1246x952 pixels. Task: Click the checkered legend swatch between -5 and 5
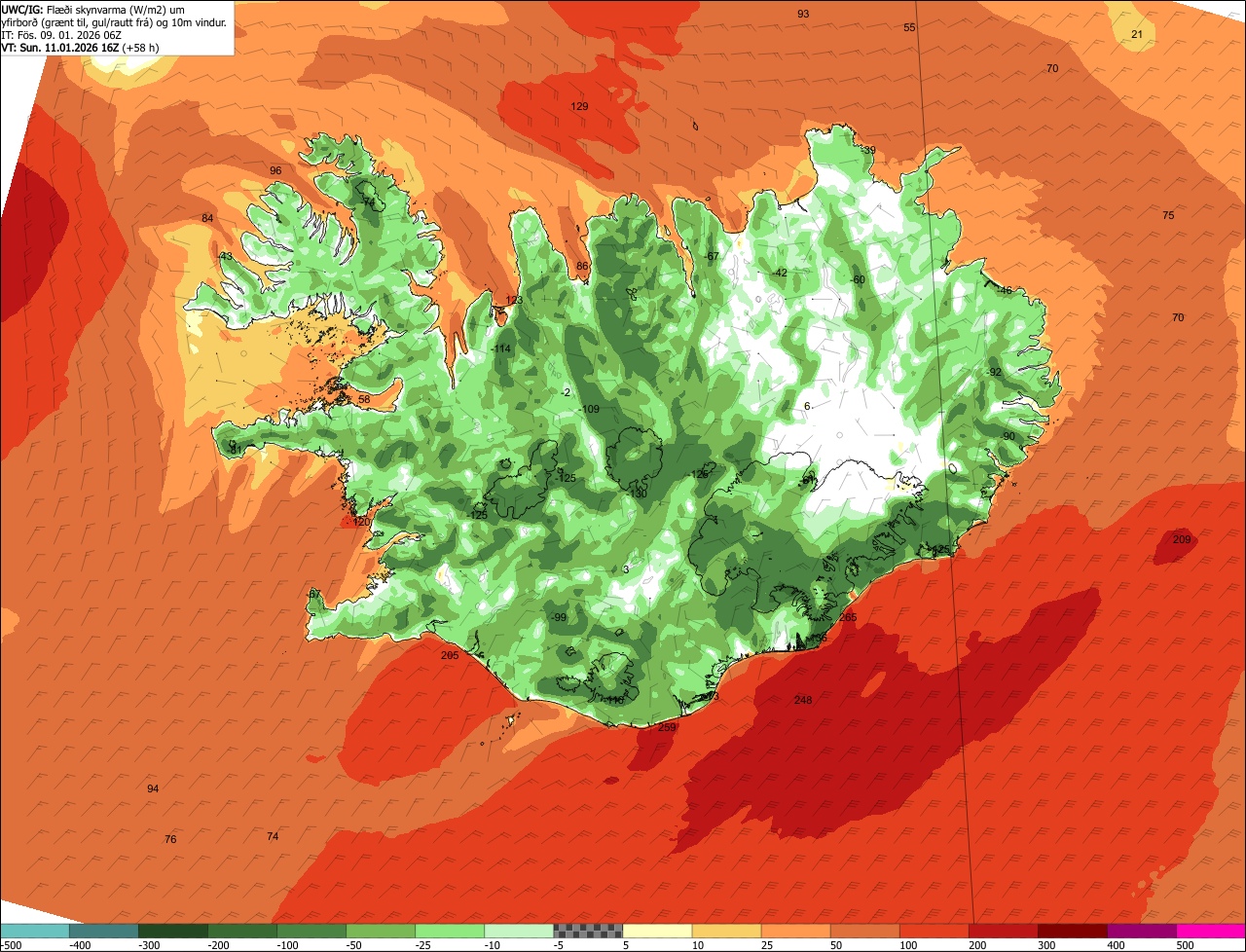(588, 931)
